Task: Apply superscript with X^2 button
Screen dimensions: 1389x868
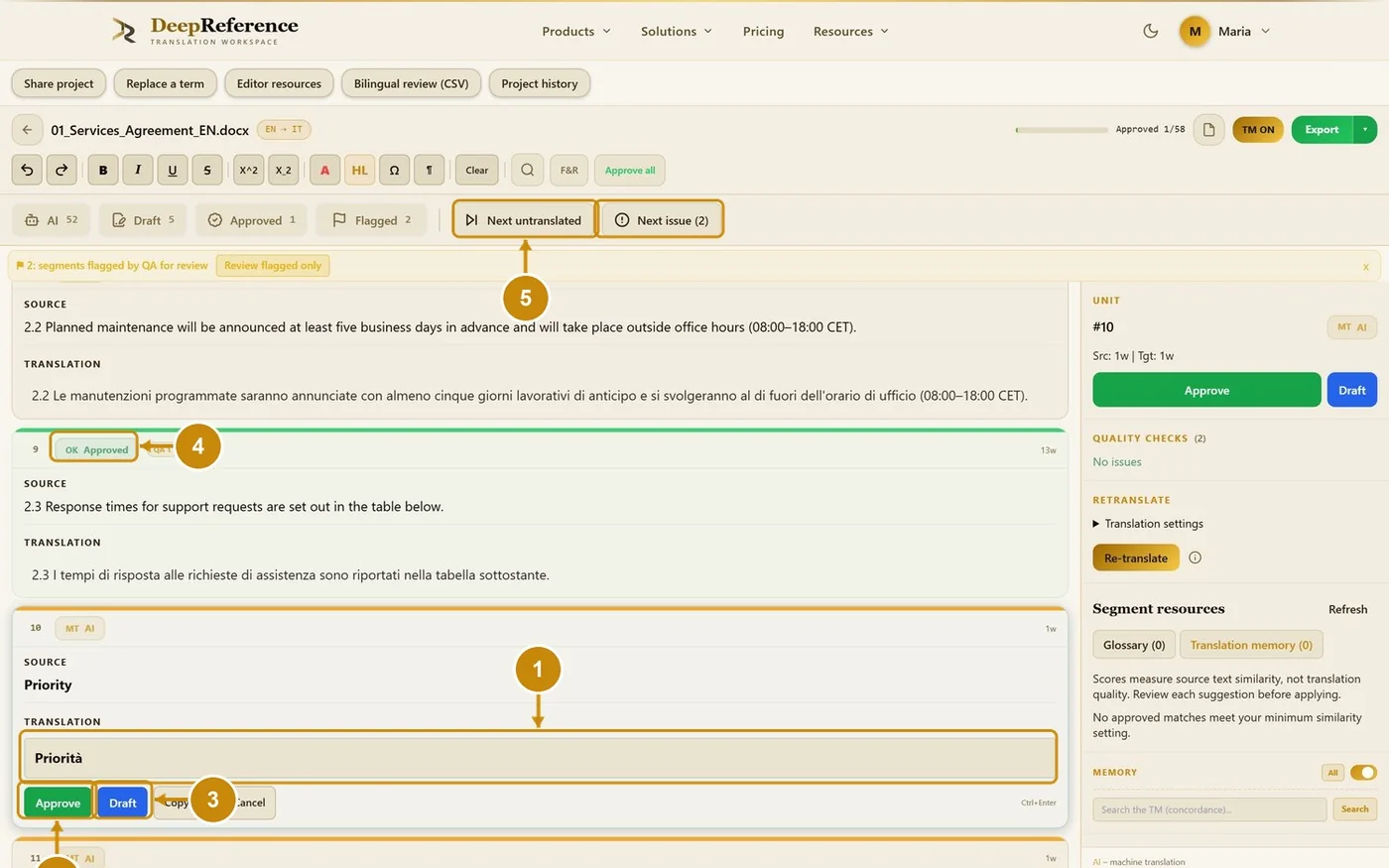Action: point(248,170)
